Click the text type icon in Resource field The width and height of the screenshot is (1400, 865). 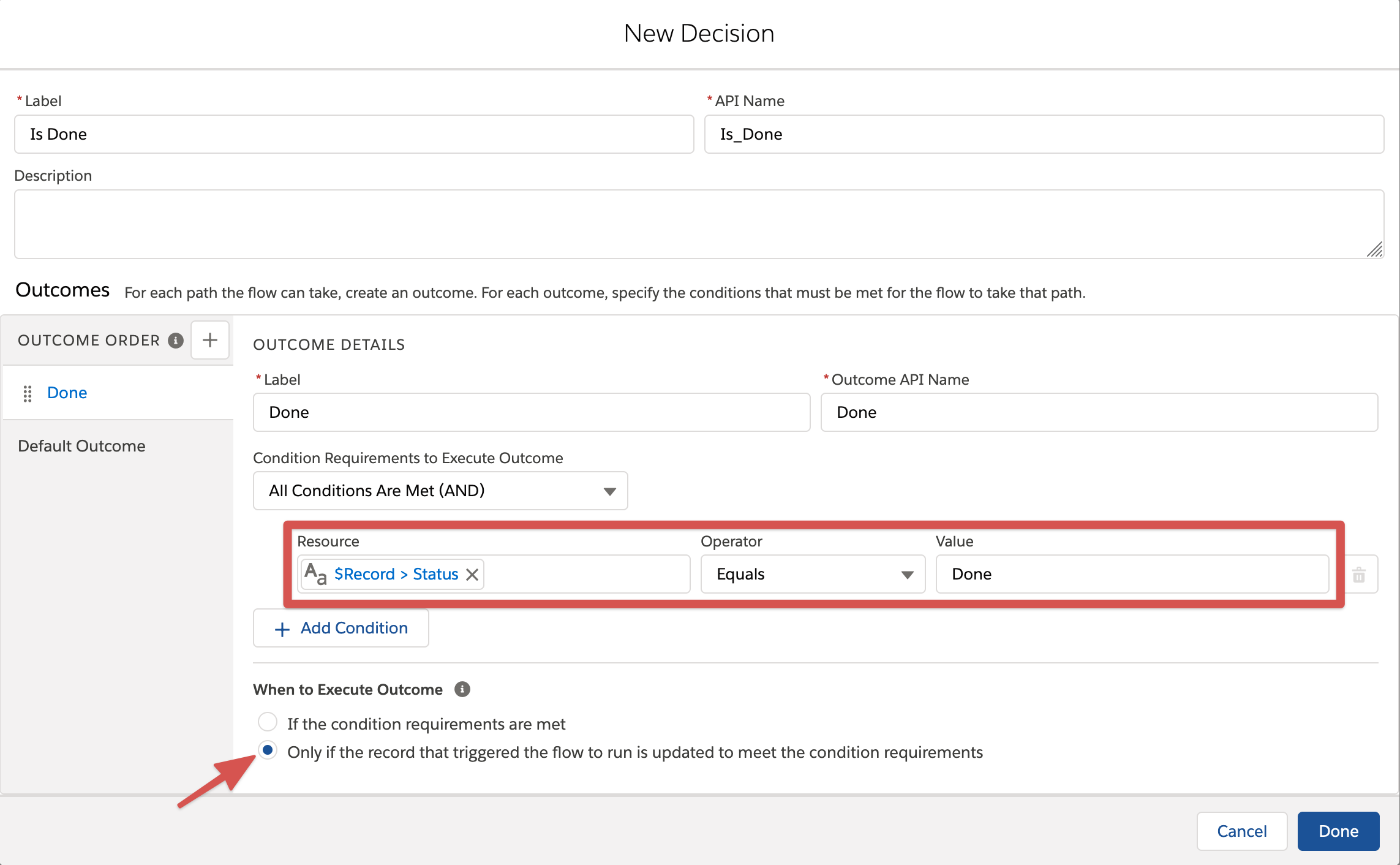(x=315, y=574)
